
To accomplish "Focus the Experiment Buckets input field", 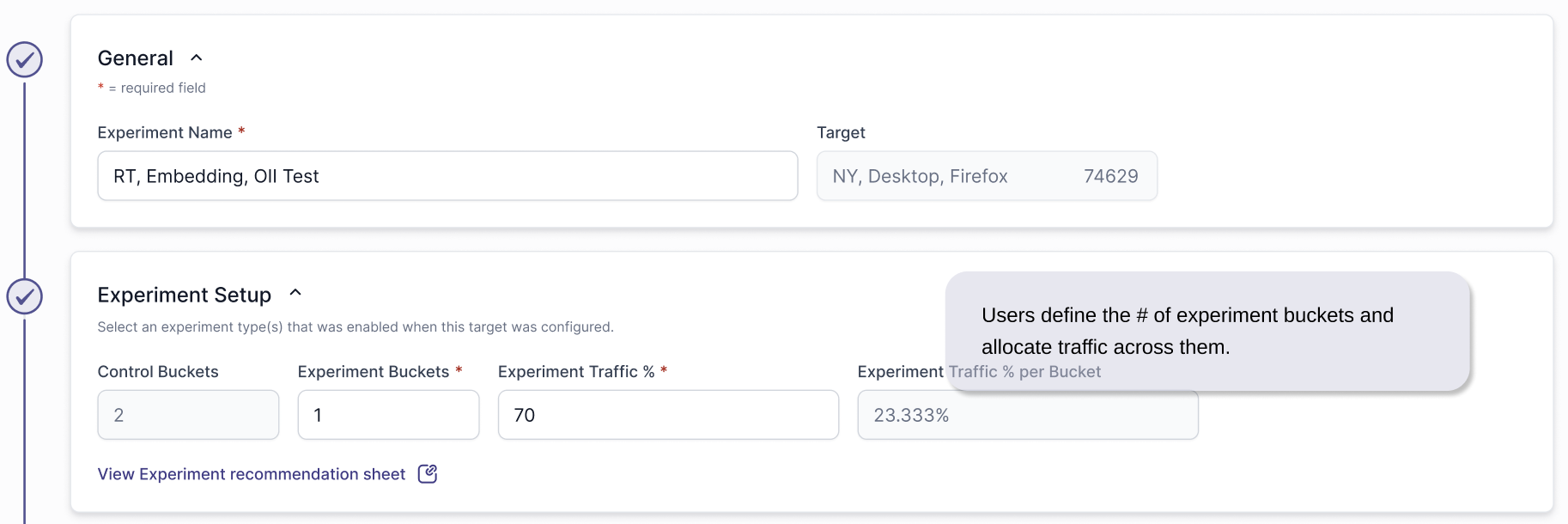I will [388, 415].
